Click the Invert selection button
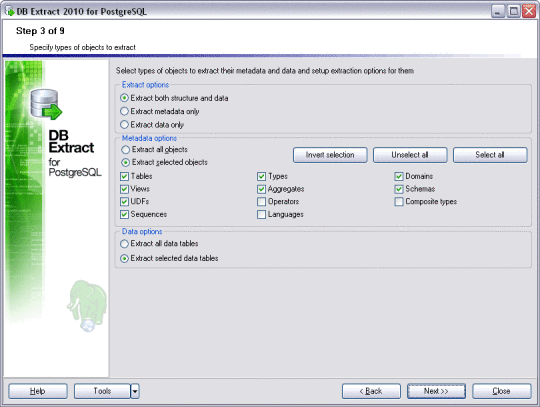This screenshot has width=540, height=407. tap(330, 155)
